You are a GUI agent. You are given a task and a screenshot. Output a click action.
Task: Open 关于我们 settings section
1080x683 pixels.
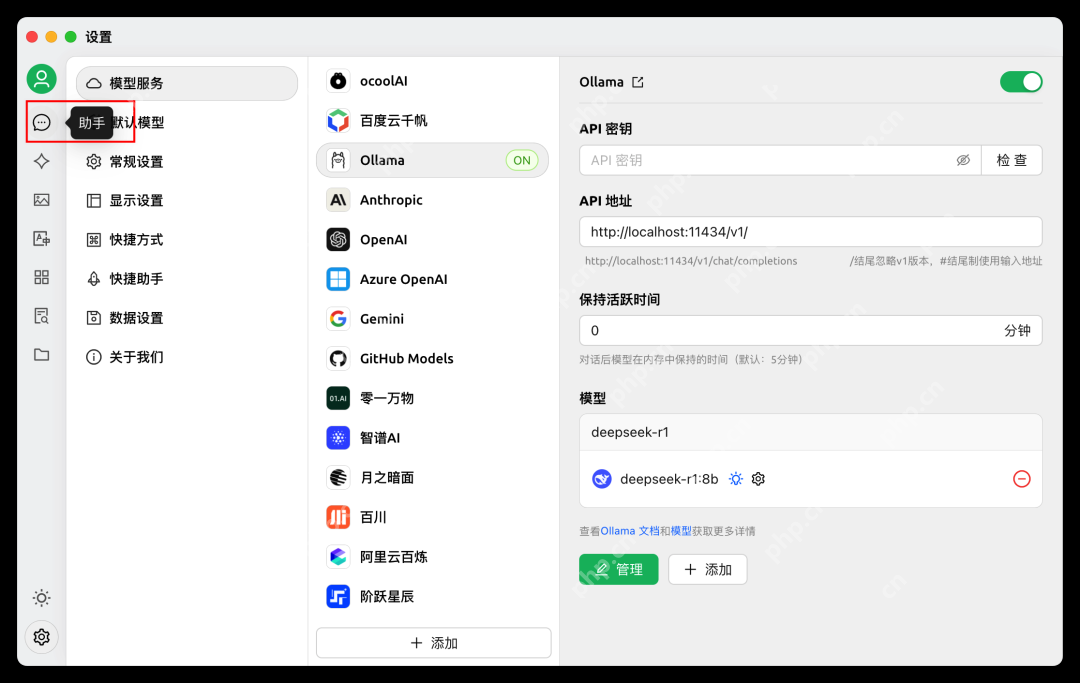(187, 357)
